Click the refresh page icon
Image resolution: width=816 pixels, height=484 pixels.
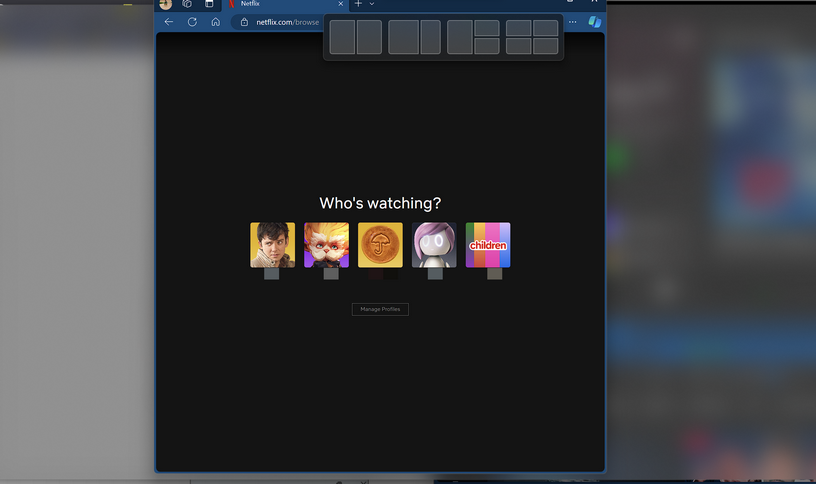click(192, 22)
